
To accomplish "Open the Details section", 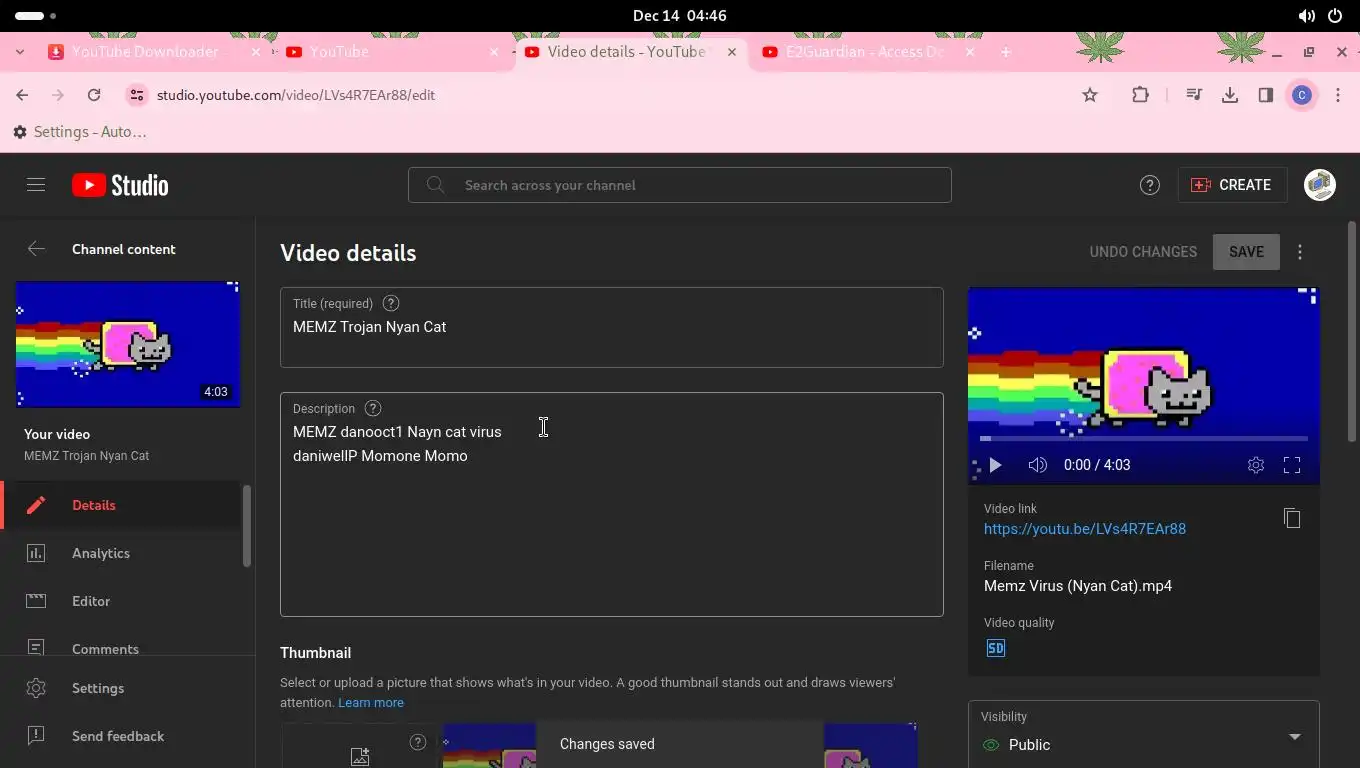I will tap(122, 505).
